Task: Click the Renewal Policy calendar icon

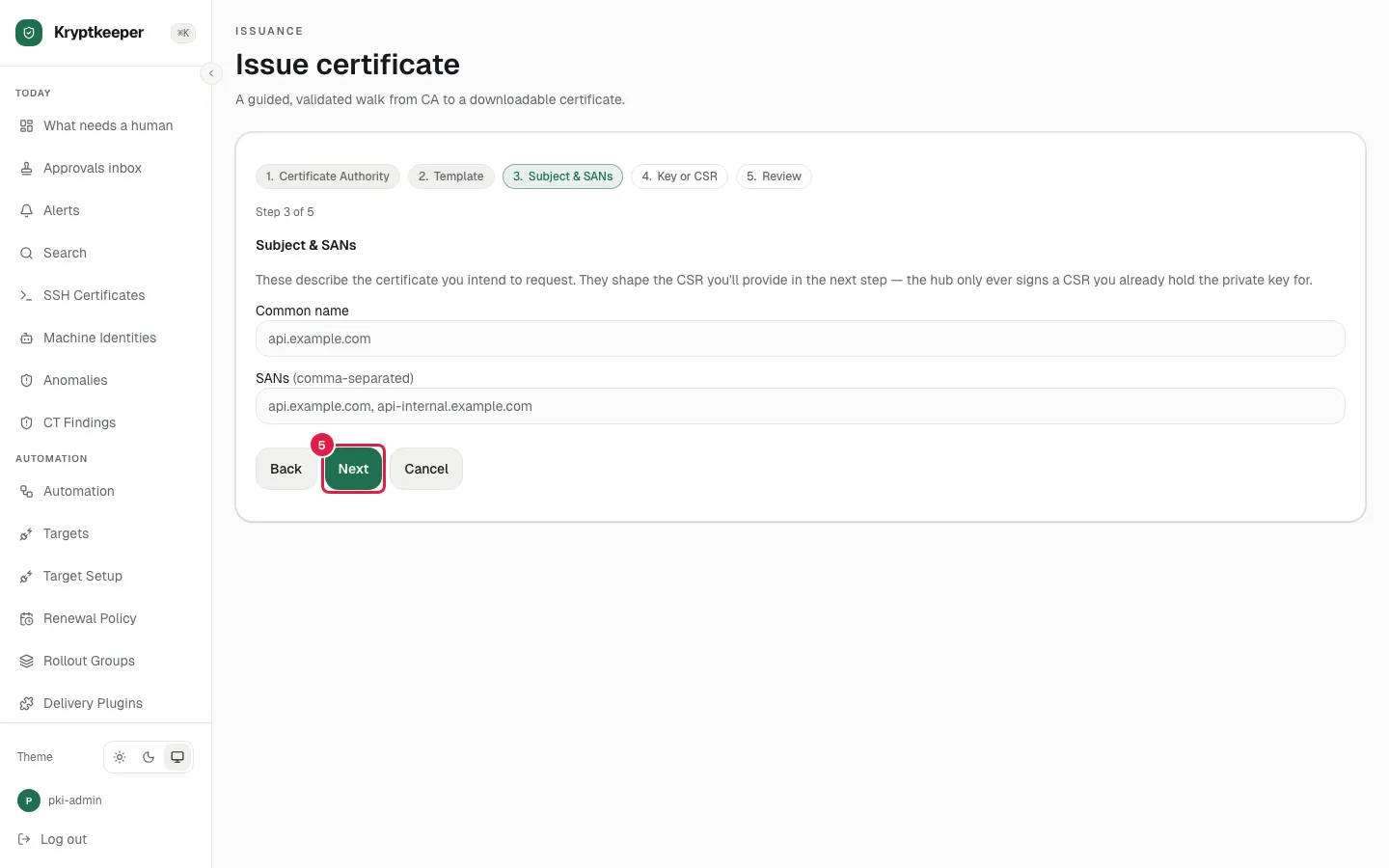Action: click(26, 619)
